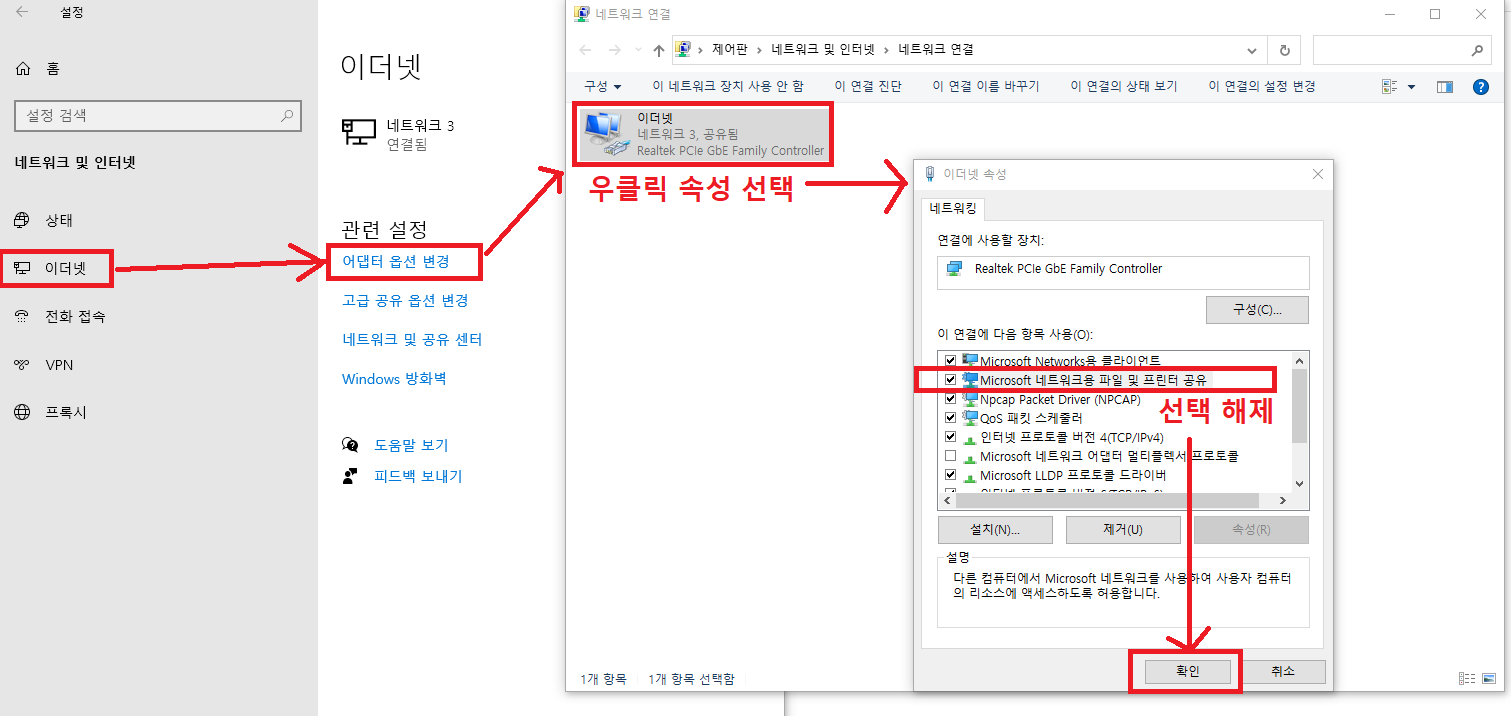The image size is (1511, 716).
Task: Toggle Npcap Packet Driver (NPCAP) checkbox
Action: (x=950, y=399)
